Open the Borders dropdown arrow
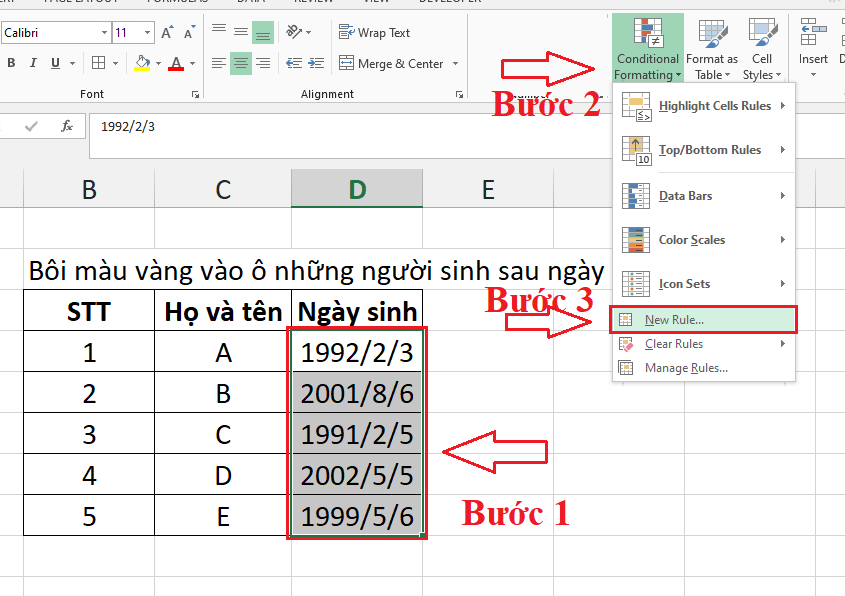 click(x=115, y=63)
